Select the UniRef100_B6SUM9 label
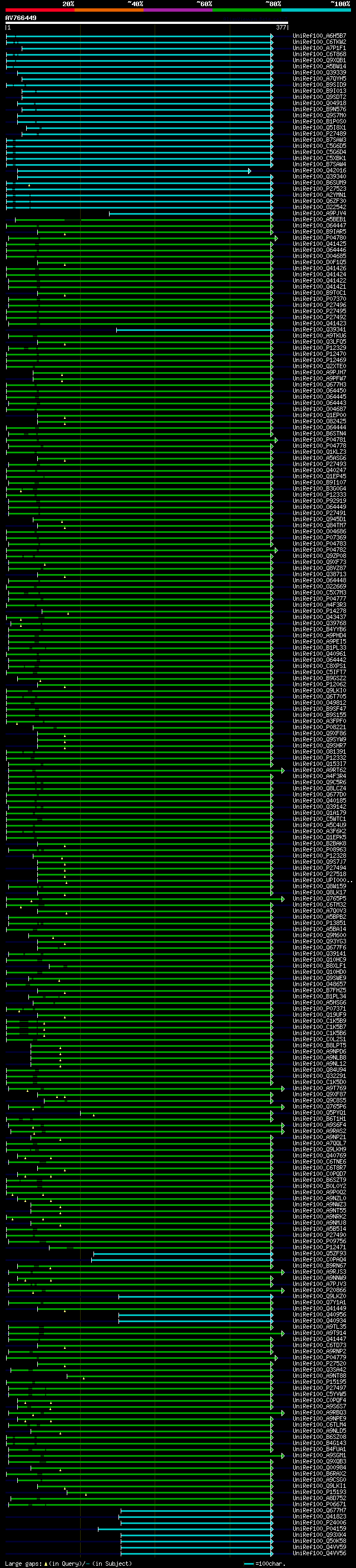356x1568 pixels. [319, 182]
